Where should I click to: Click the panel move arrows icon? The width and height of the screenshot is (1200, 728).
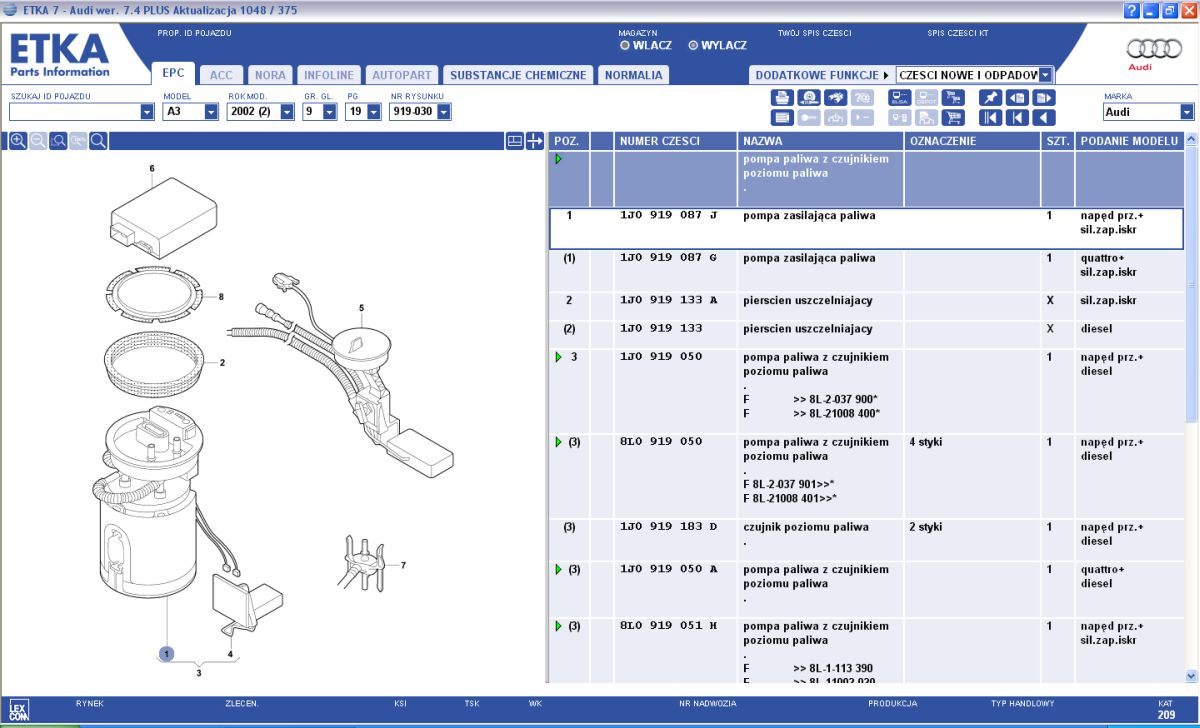534,141
